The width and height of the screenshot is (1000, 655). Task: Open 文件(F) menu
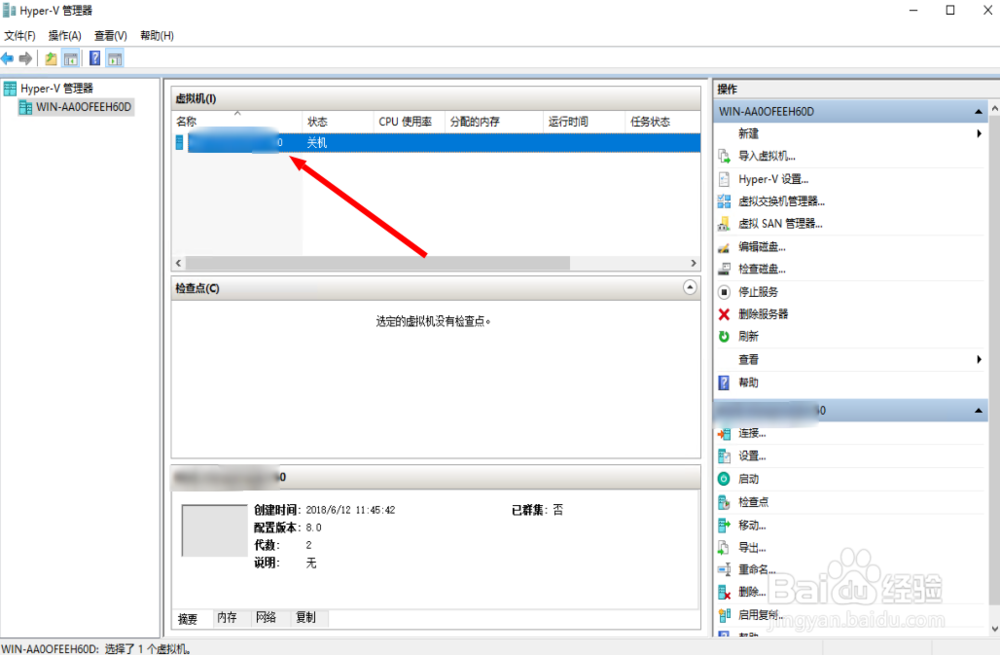pos(20,36)
